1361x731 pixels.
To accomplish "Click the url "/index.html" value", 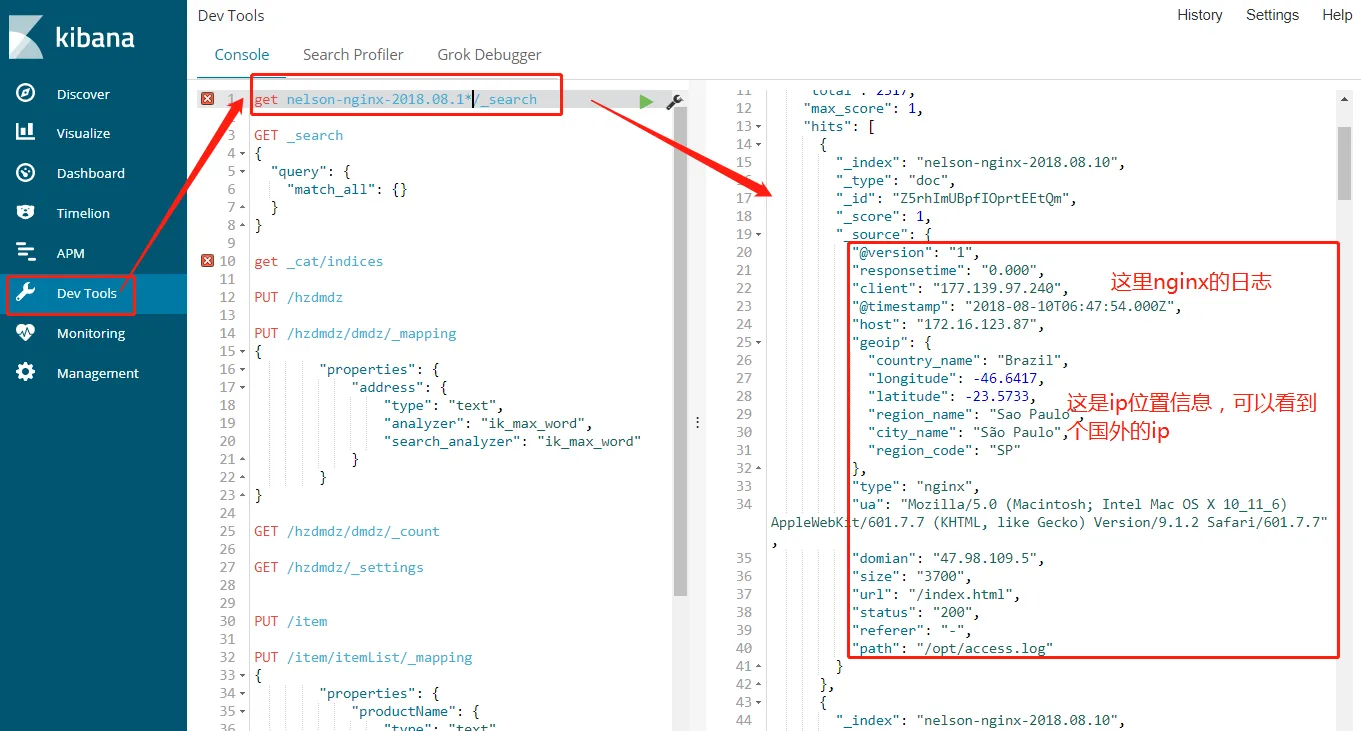I will click(961, 594).
